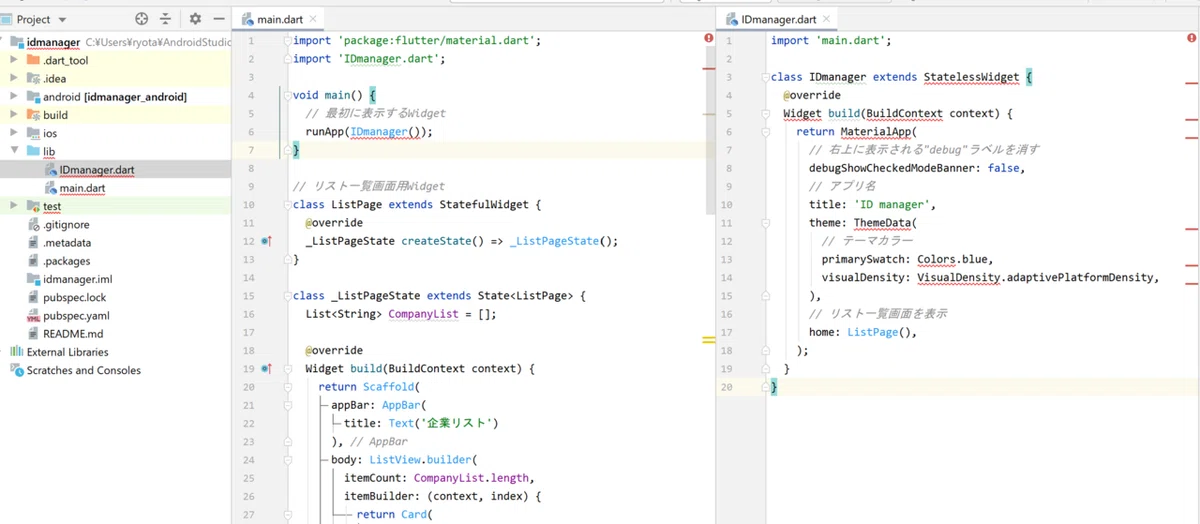Click StatelessWidget in IDmanager.dart

point(971,77)
